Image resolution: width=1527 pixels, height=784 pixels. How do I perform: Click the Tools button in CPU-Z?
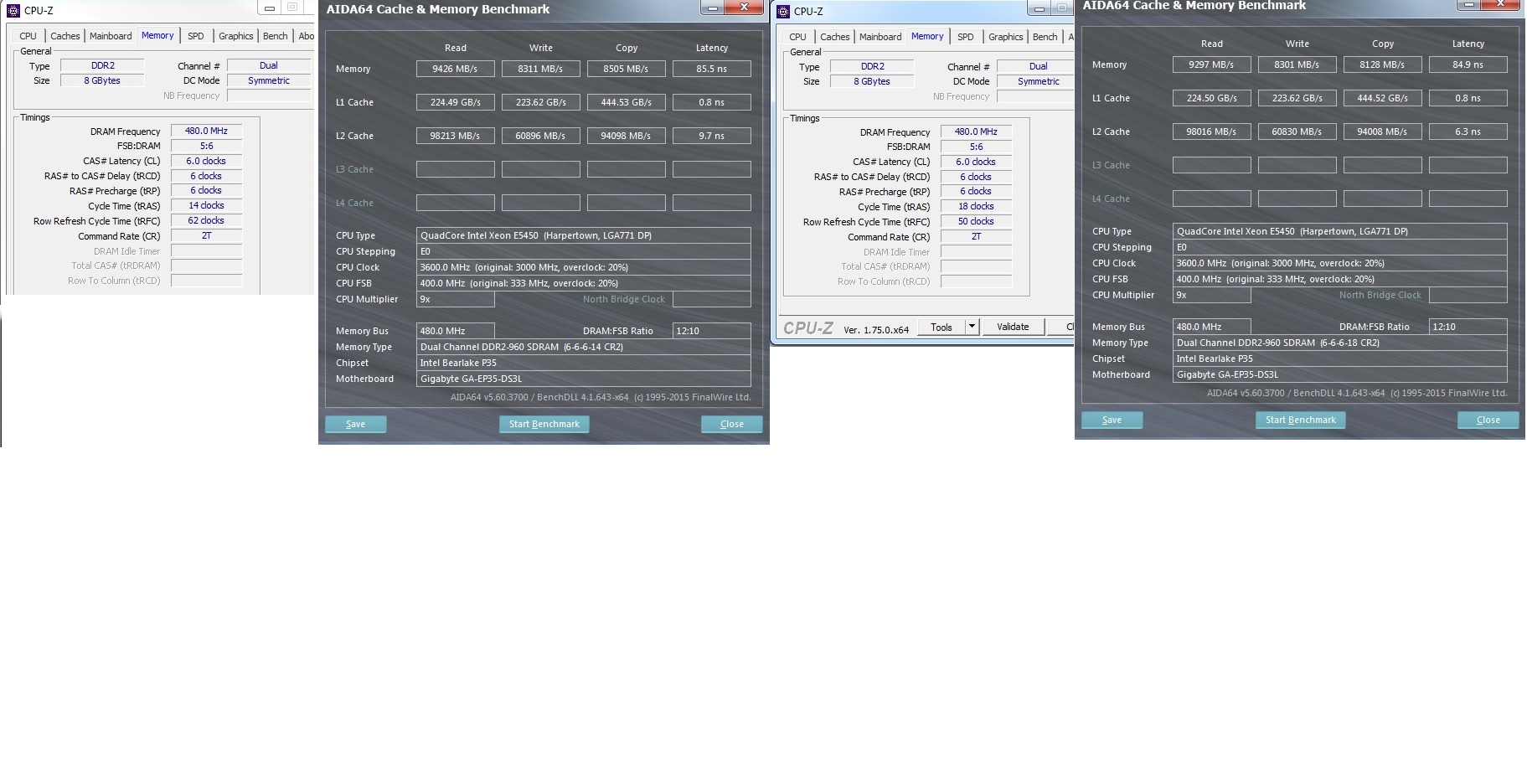[x=941, y=327]
